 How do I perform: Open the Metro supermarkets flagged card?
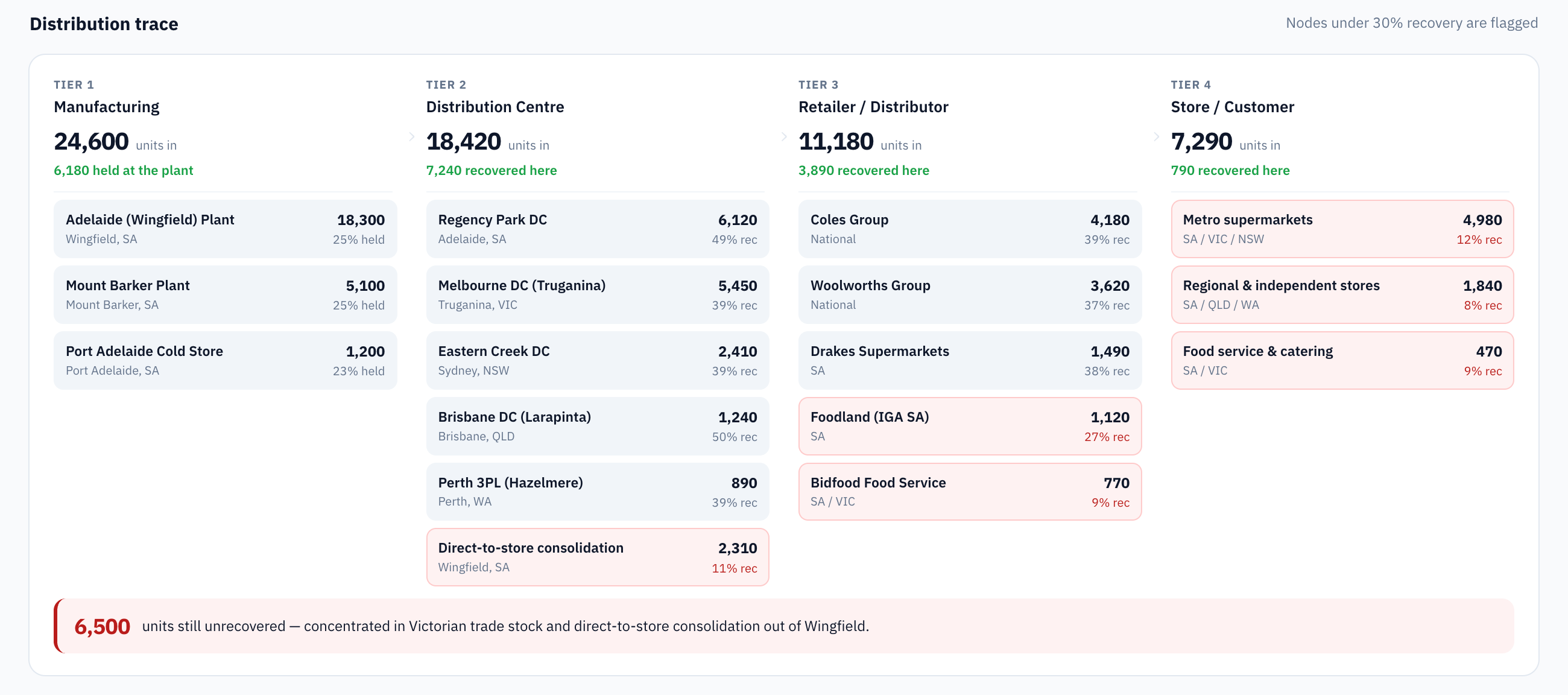pyautogui.click(x=1343, y=229)
